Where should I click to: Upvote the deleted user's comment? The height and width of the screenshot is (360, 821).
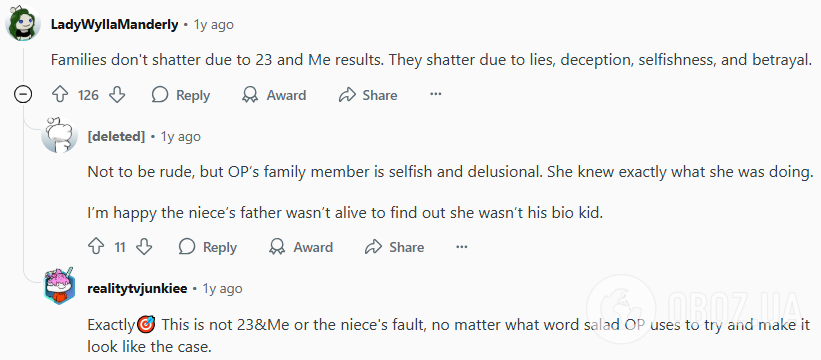click(96, 246)
